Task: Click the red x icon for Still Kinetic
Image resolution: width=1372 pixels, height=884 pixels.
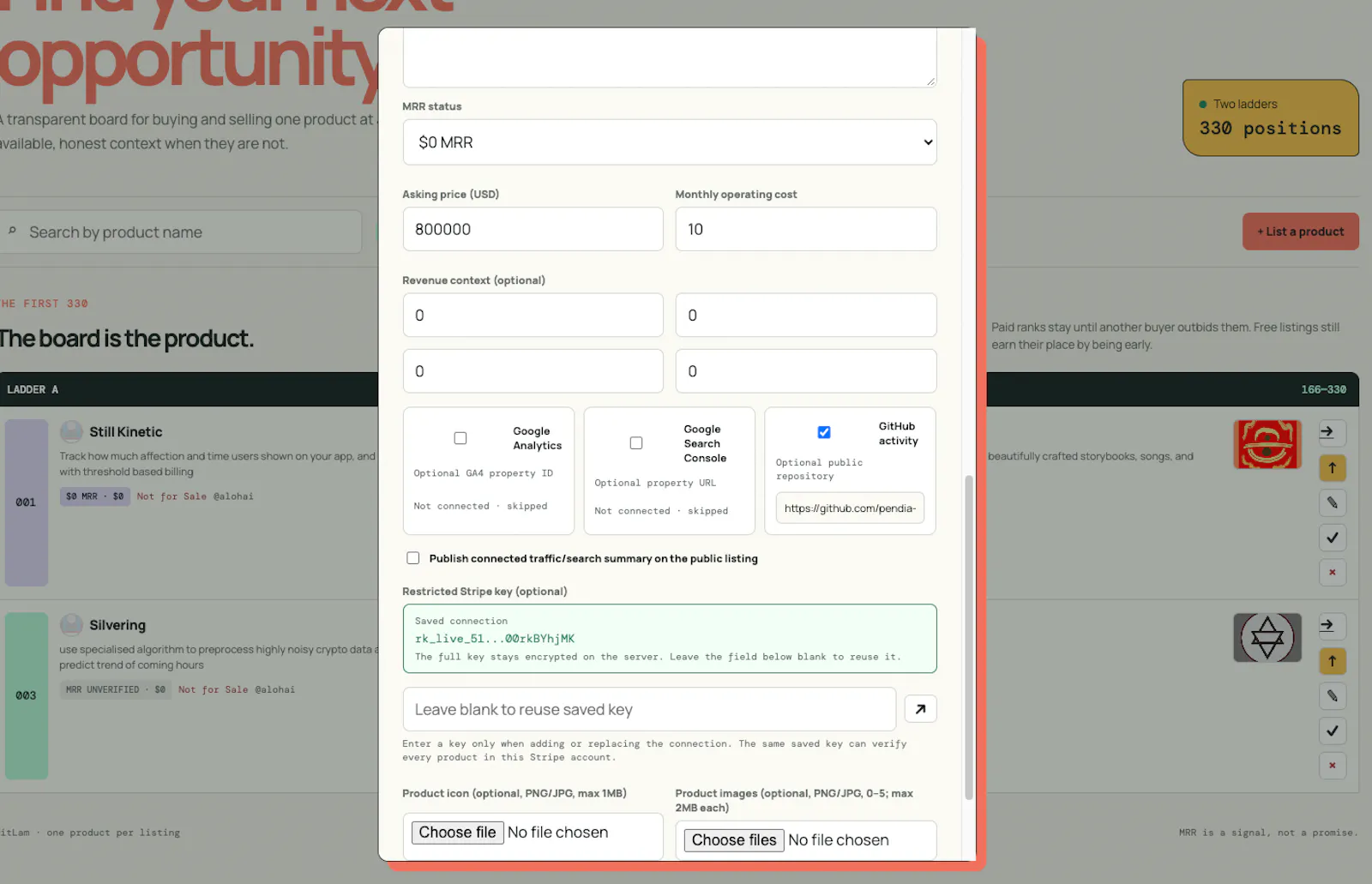Action: (x=1332, y=572)
